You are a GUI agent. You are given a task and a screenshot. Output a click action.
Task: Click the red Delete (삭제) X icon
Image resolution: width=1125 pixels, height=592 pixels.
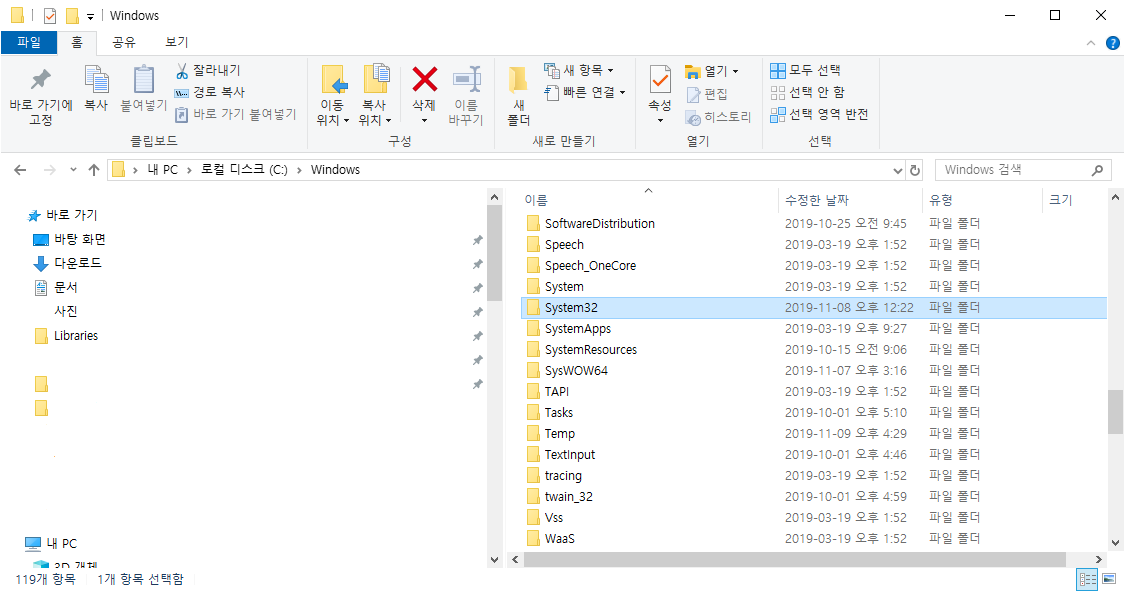(x=425, y=80)
